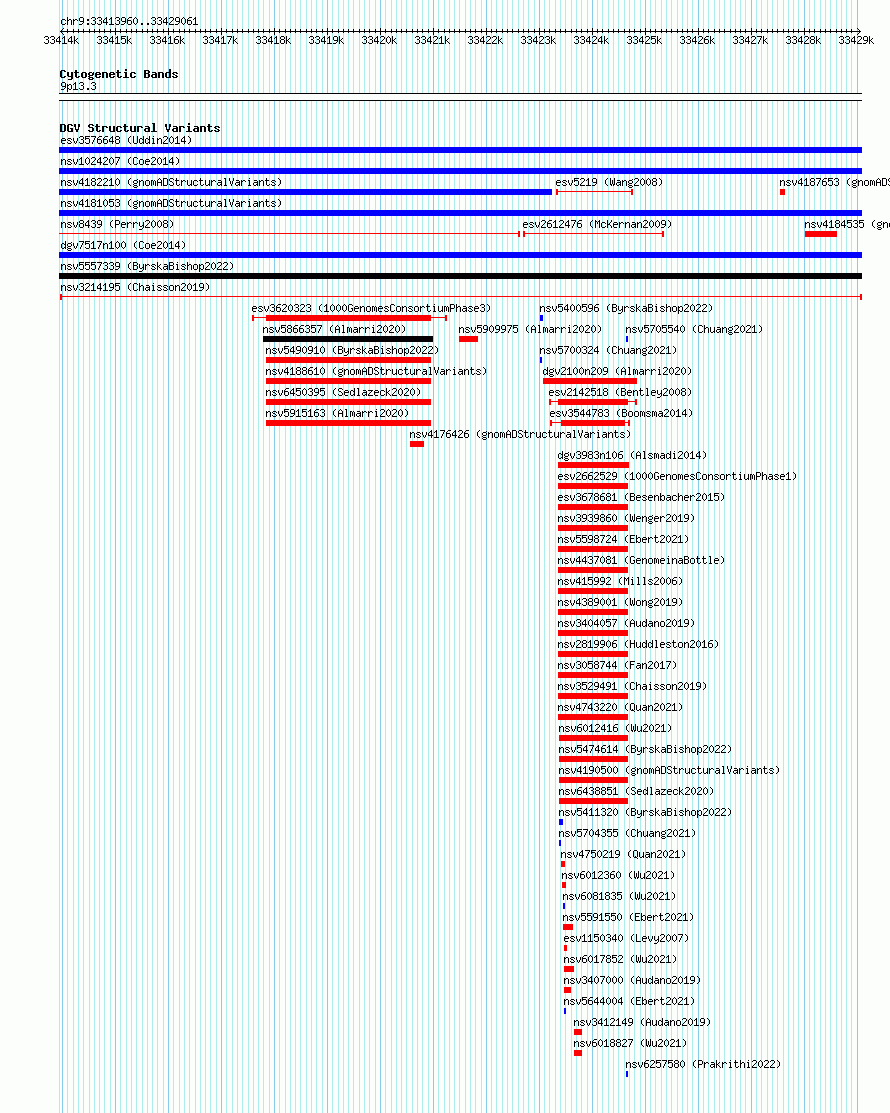Click the nsv4743220 (Quan2021) label

620,708
